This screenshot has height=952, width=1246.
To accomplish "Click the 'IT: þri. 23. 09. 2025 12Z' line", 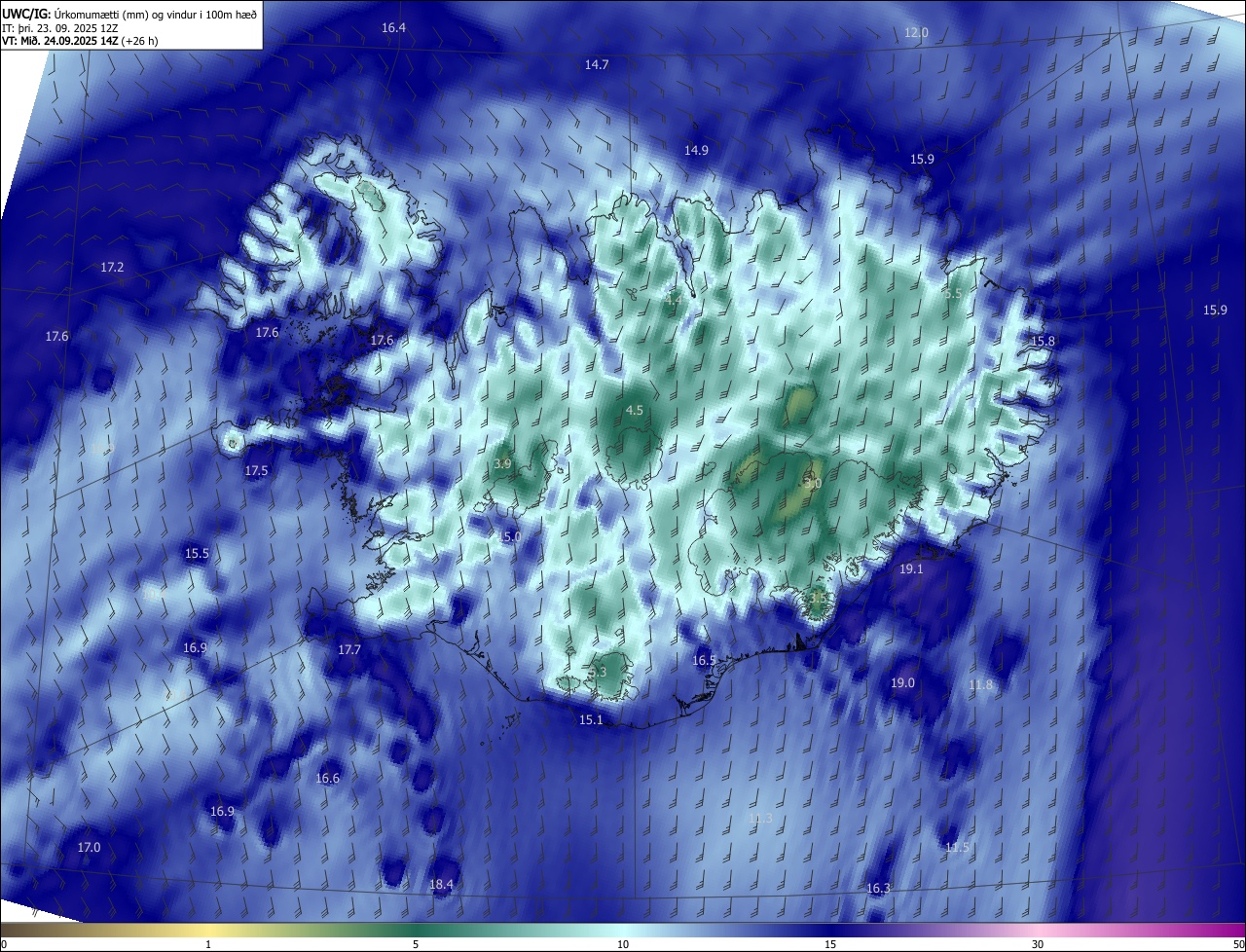I will (60, 28).
